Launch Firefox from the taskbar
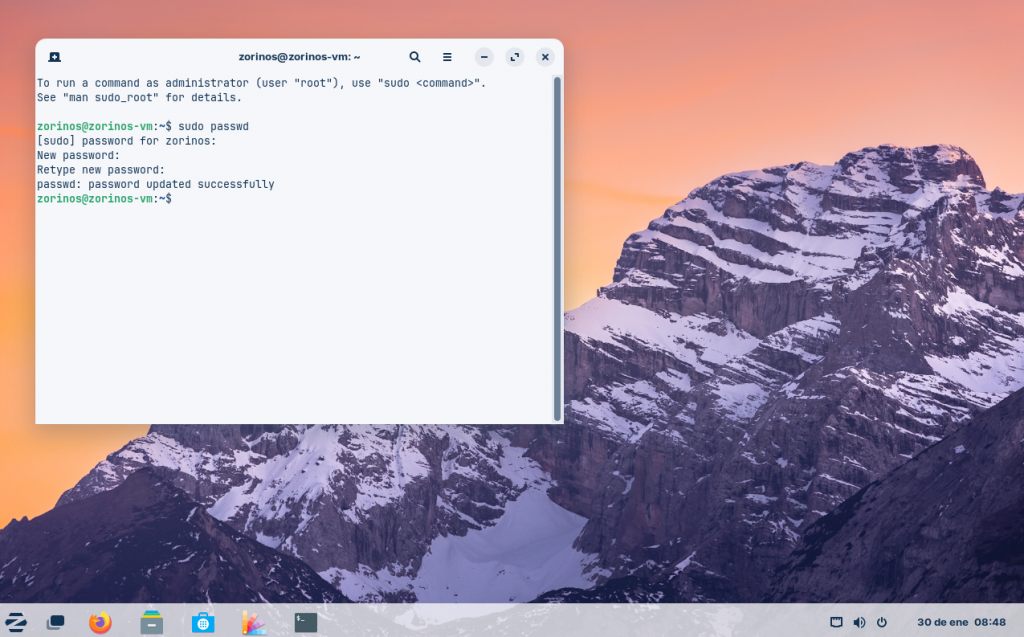The width and height of the screenshot is (1024, 637). [x=100, y=622]
